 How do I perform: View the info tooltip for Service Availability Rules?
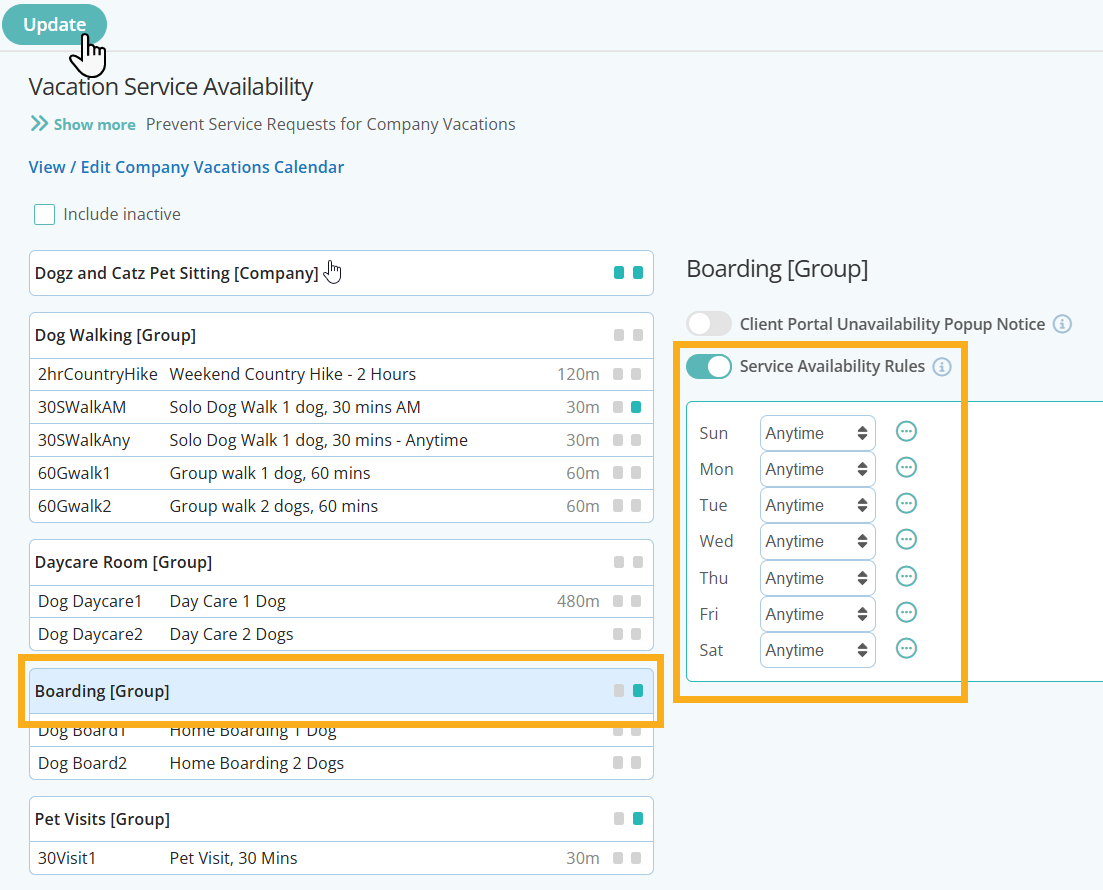pos(941,366)
